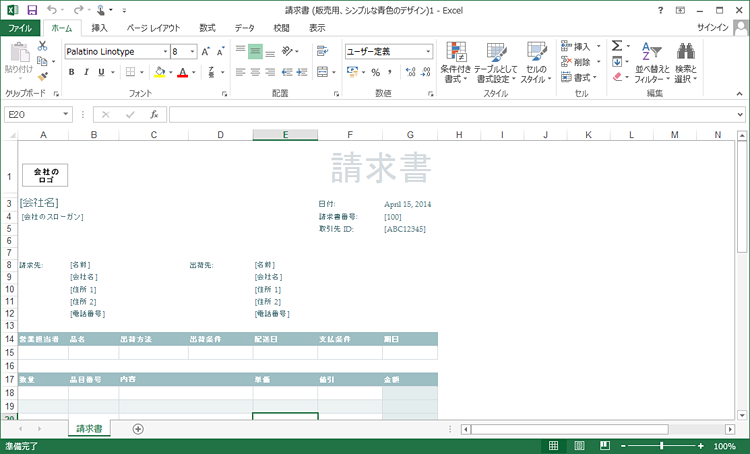This screenshot has height=454, width=750.
Task: Toggle middle vertical alignment button
Action: tap(255, 51)
